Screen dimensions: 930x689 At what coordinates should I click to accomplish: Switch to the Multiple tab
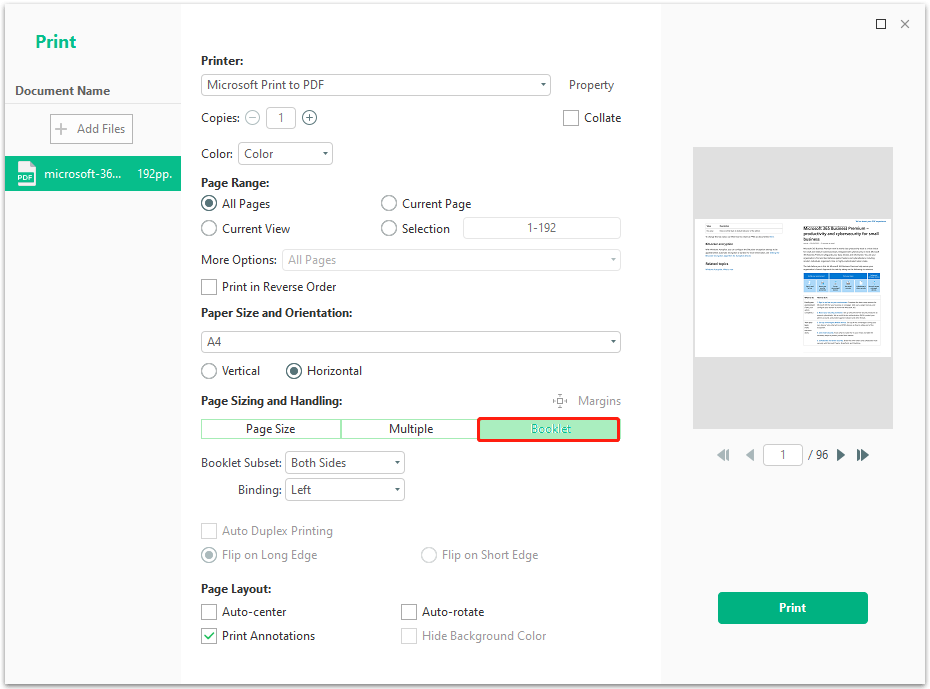click(410, 429)
